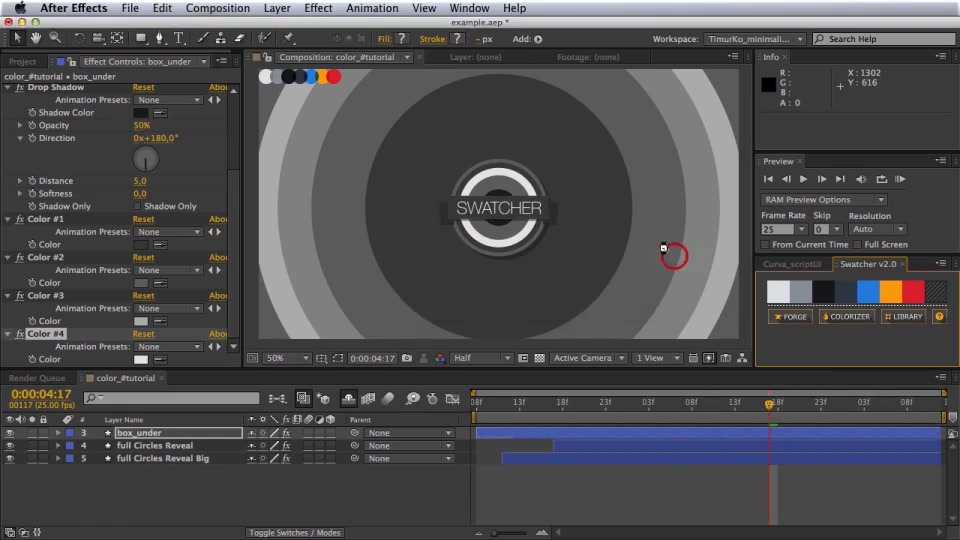Collapse the Drop Shadow effect group
The image size is (960, 540).
click(8, 88)
